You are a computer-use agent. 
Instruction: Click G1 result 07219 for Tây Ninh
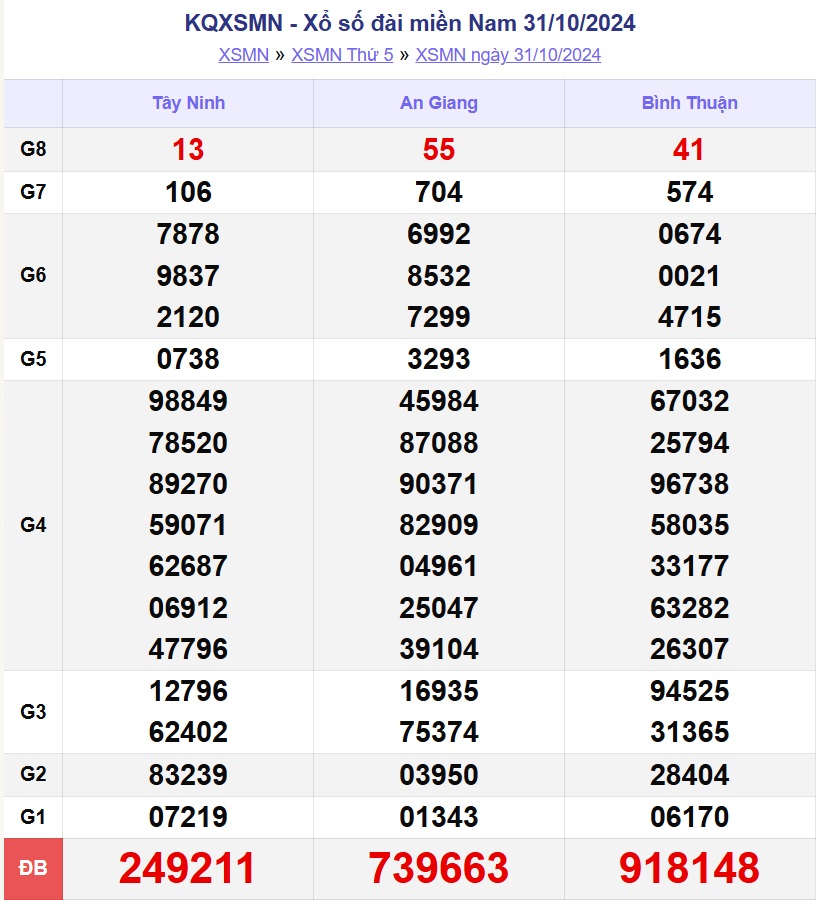point(188,817)
